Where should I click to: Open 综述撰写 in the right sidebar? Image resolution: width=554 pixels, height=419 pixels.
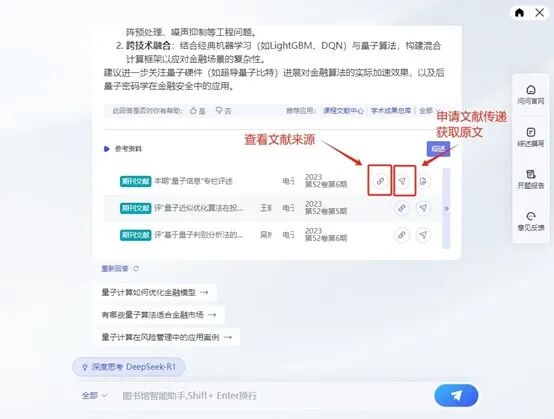[x=531, y=137]
